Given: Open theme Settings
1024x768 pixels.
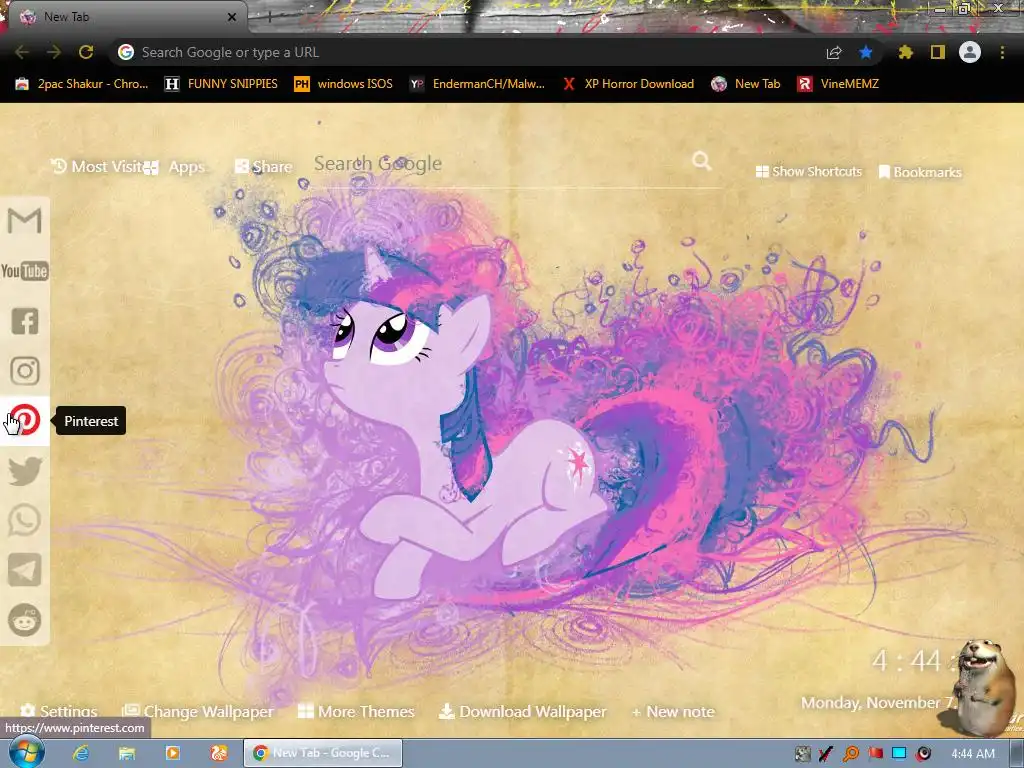Looking at the screenshot, I should pyautogui.click(x=59, y=711).
